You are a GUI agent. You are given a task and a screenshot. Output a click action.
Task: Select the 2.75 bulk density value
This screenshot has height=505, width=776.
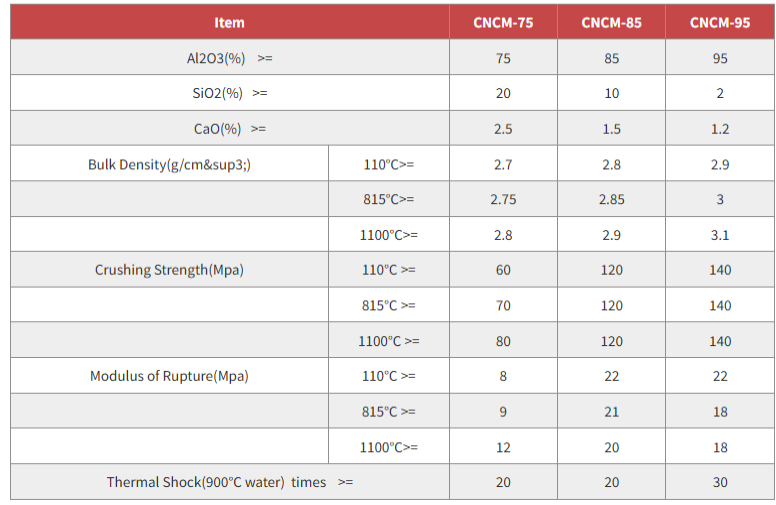[503, 199]
